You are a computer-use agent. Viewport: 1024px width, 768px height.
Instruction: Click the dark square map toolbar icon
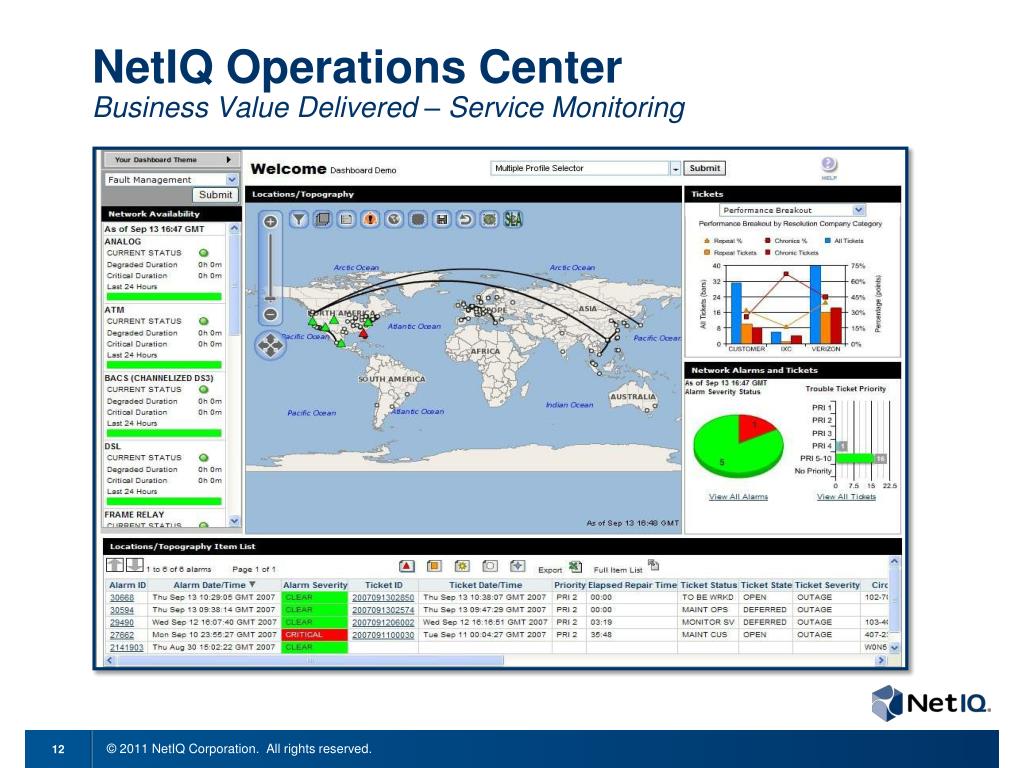click(418, 219)
